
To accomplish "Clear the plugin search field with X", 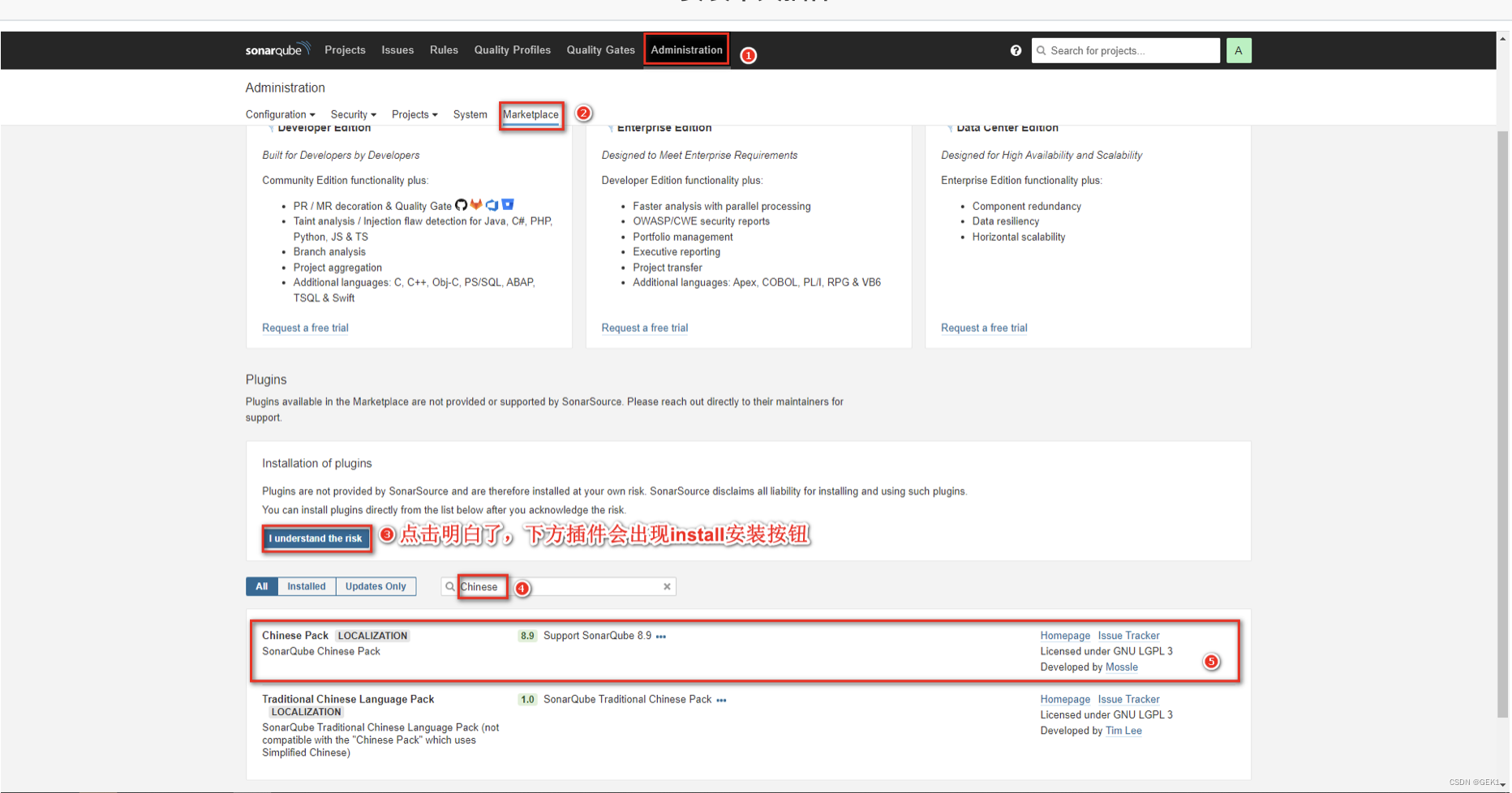I will click(x=667, y=586).
